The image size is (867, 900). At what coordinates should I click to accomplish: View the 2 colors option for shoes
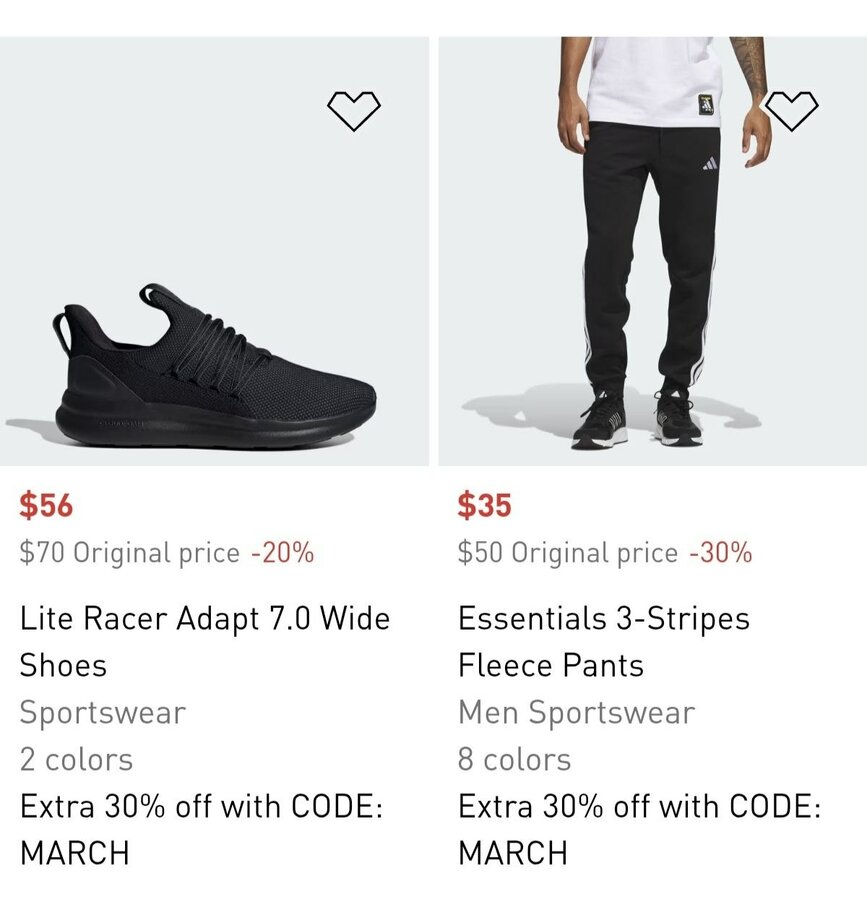[x=76, y=759]
